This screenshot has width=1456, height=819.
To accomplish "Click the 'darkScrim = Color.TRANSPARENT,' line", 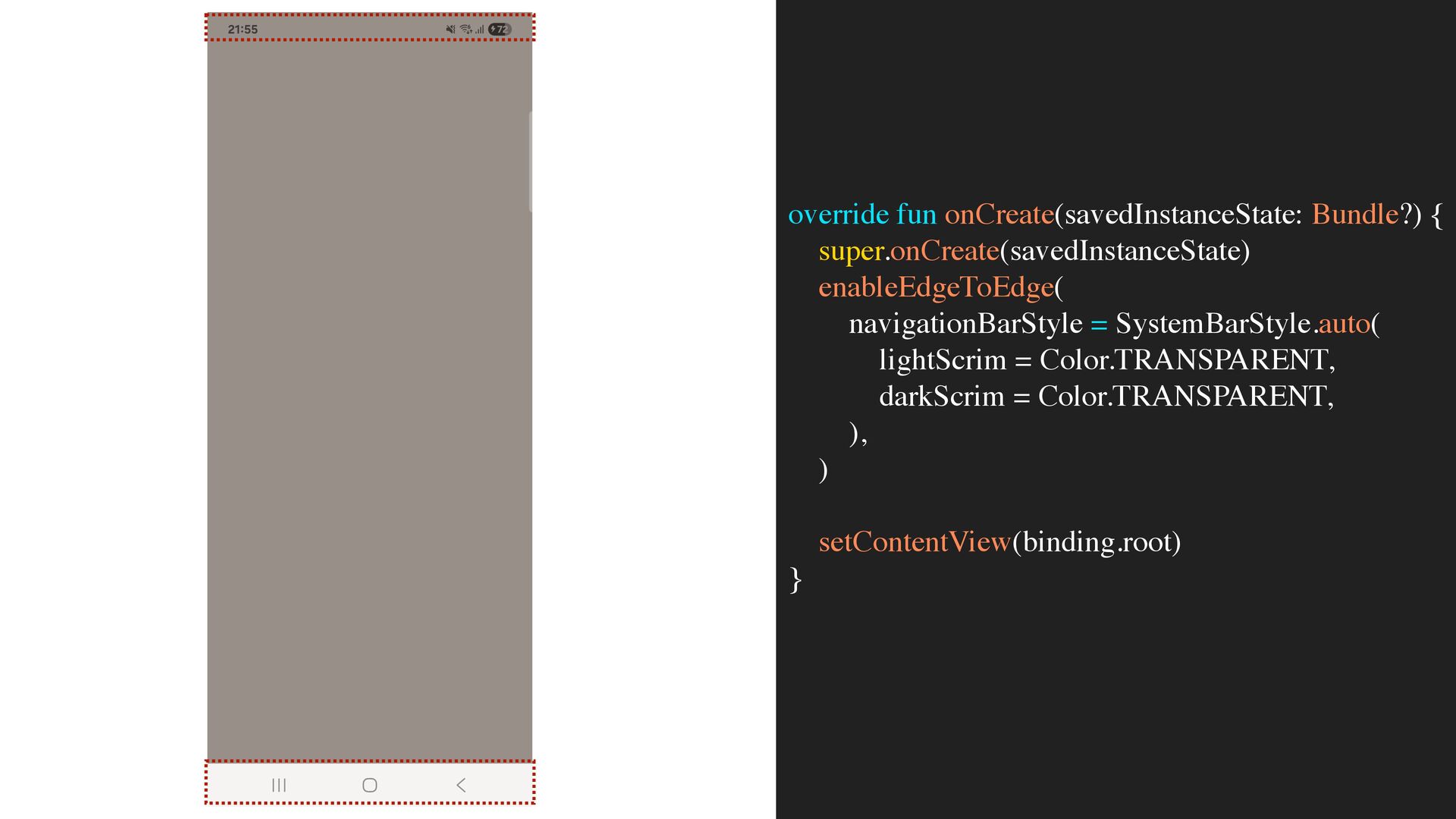I will pos(1106,397).
